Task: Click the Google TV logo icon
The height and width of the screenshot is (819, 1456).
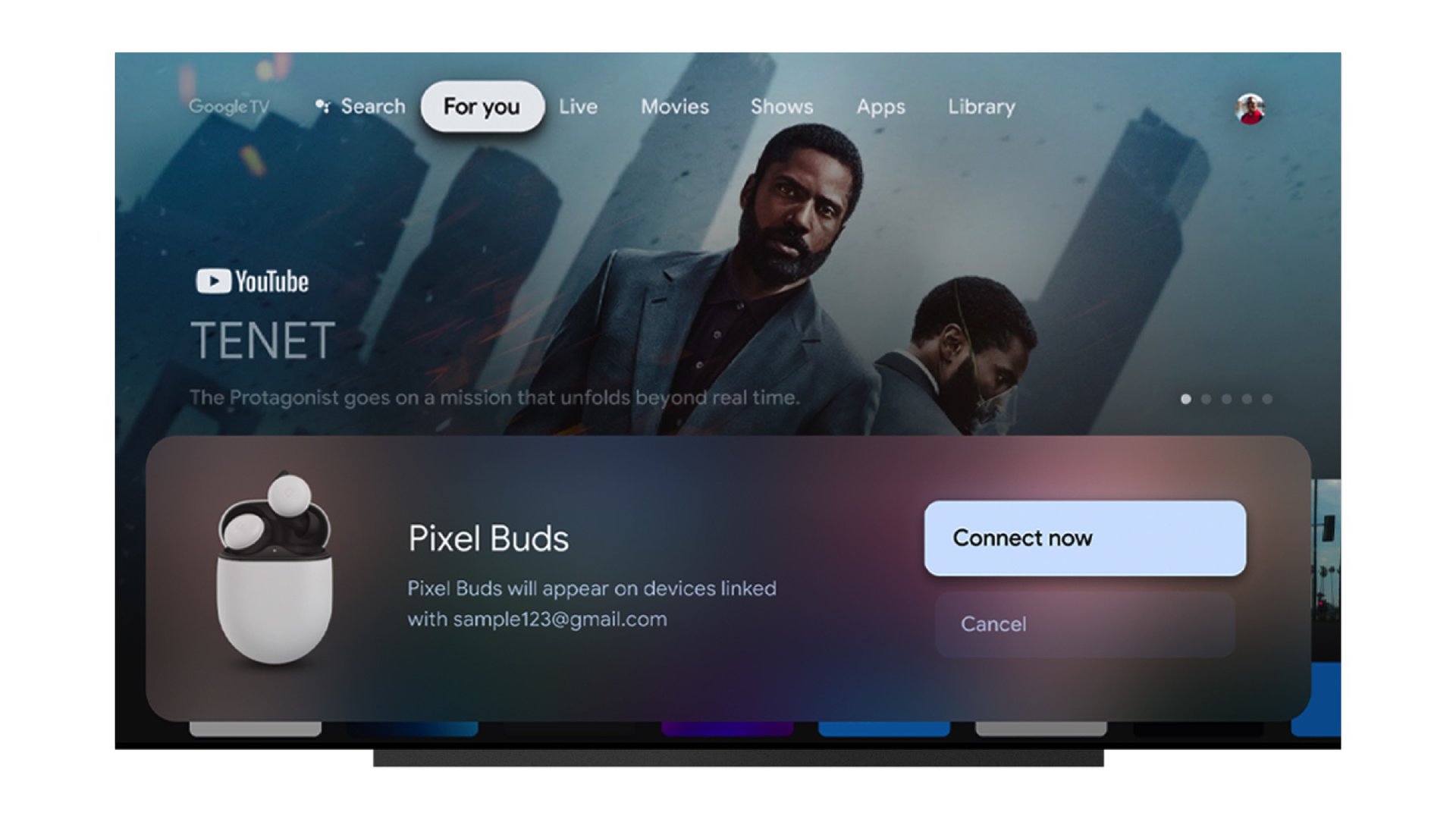Action: pos(230,105)
